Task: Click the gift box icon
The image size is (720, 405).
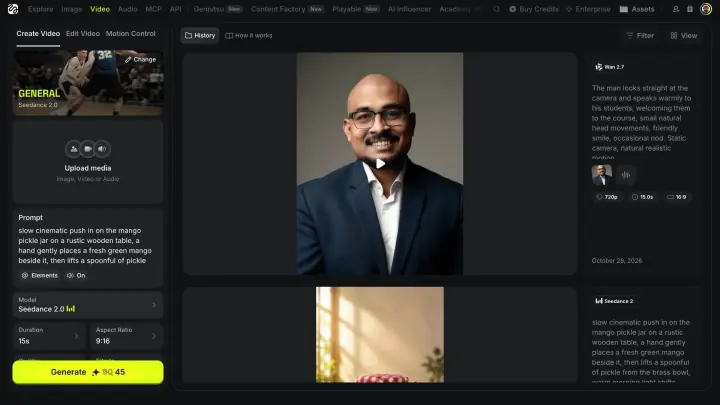Action: [690, 9]
